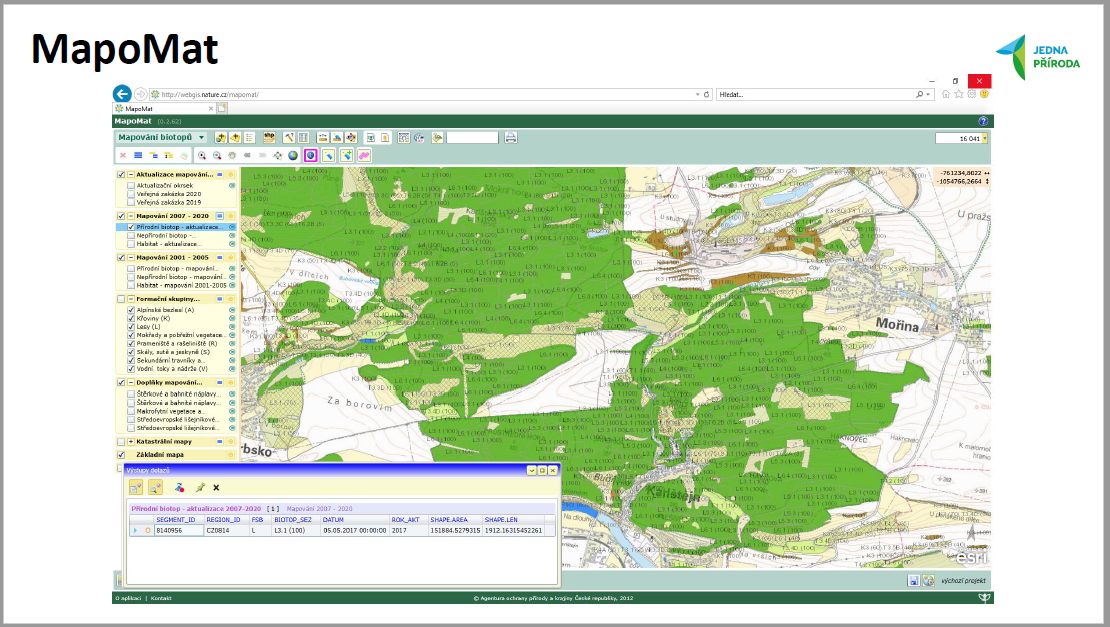Maximize the results panel window
Image resolution: width=1110 pixels, height=627 pixels.
542,470
